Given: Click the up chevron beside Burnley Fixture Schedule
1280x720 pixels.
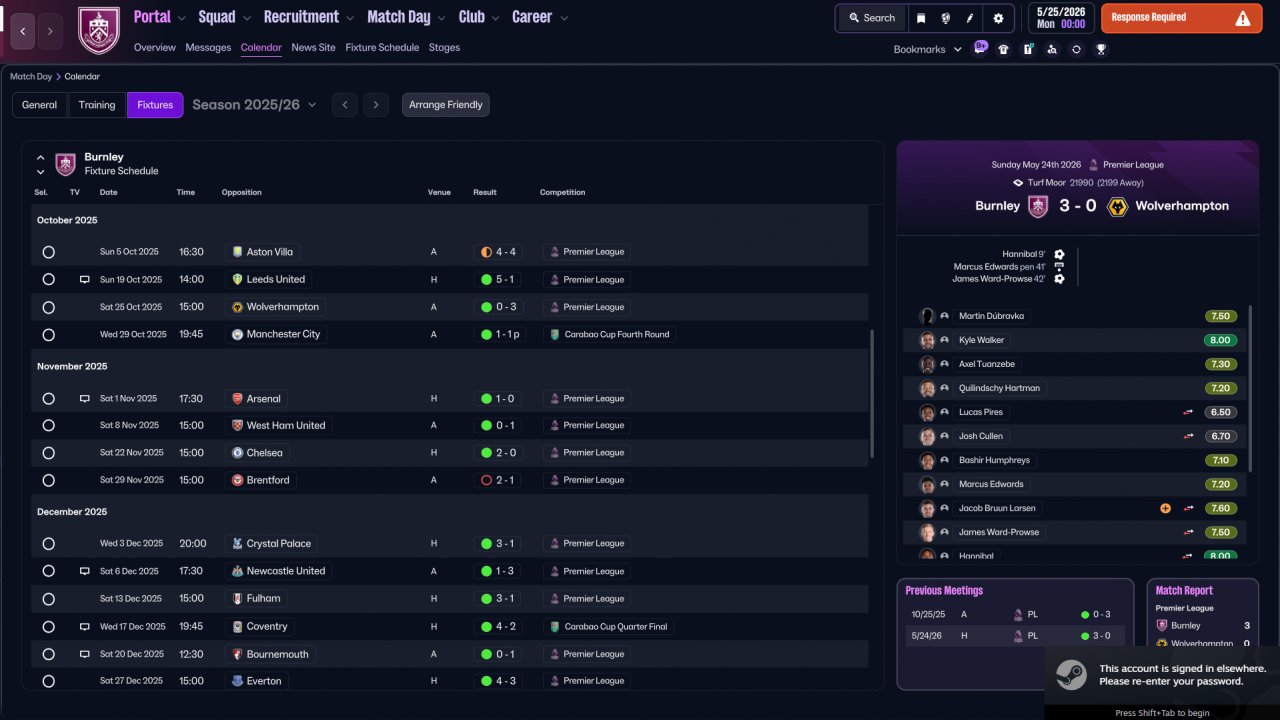Looking at the screenshot, I should [41, 157].
